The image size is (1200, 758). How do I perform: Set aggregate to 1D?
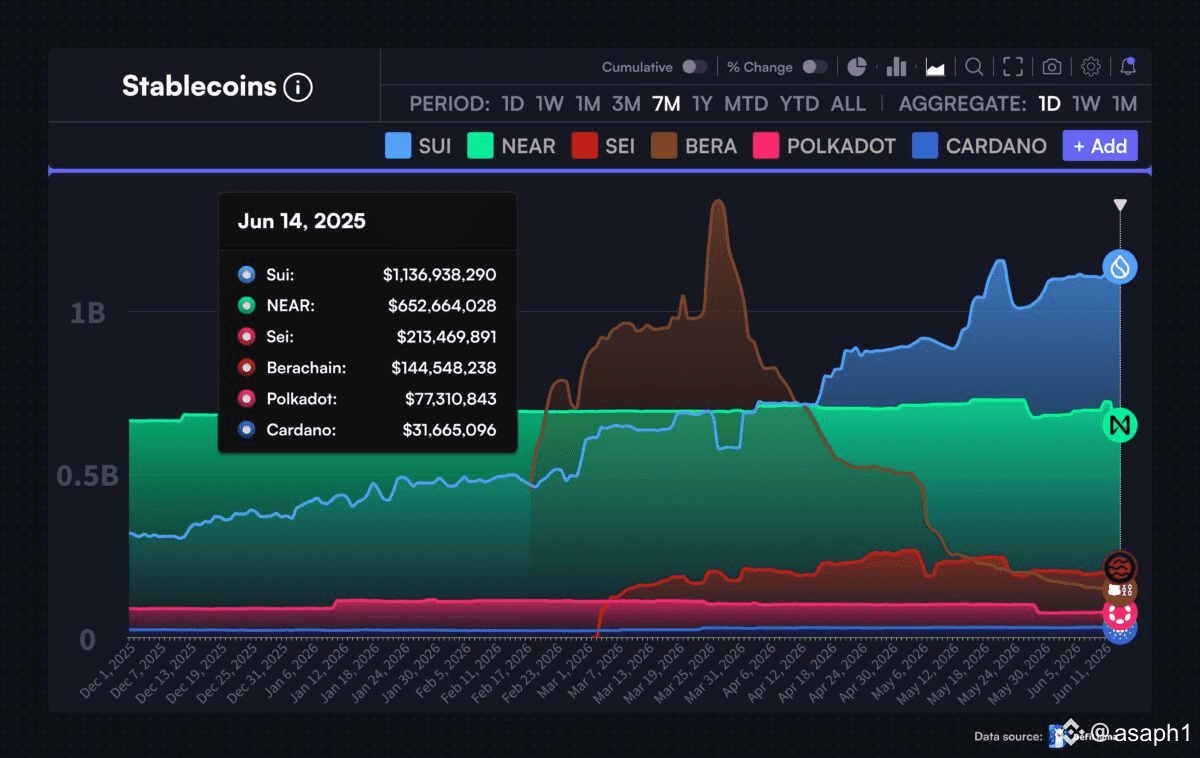pos(1049,104)
